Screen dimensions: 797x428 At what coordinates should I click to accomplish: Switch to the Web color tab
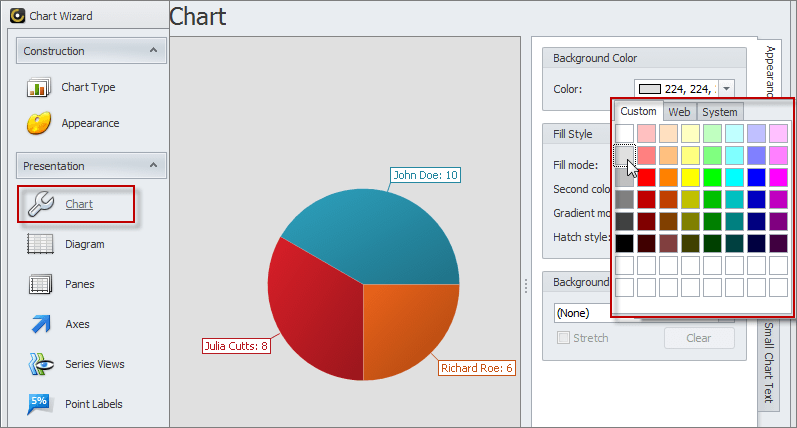tap(679, 112)
